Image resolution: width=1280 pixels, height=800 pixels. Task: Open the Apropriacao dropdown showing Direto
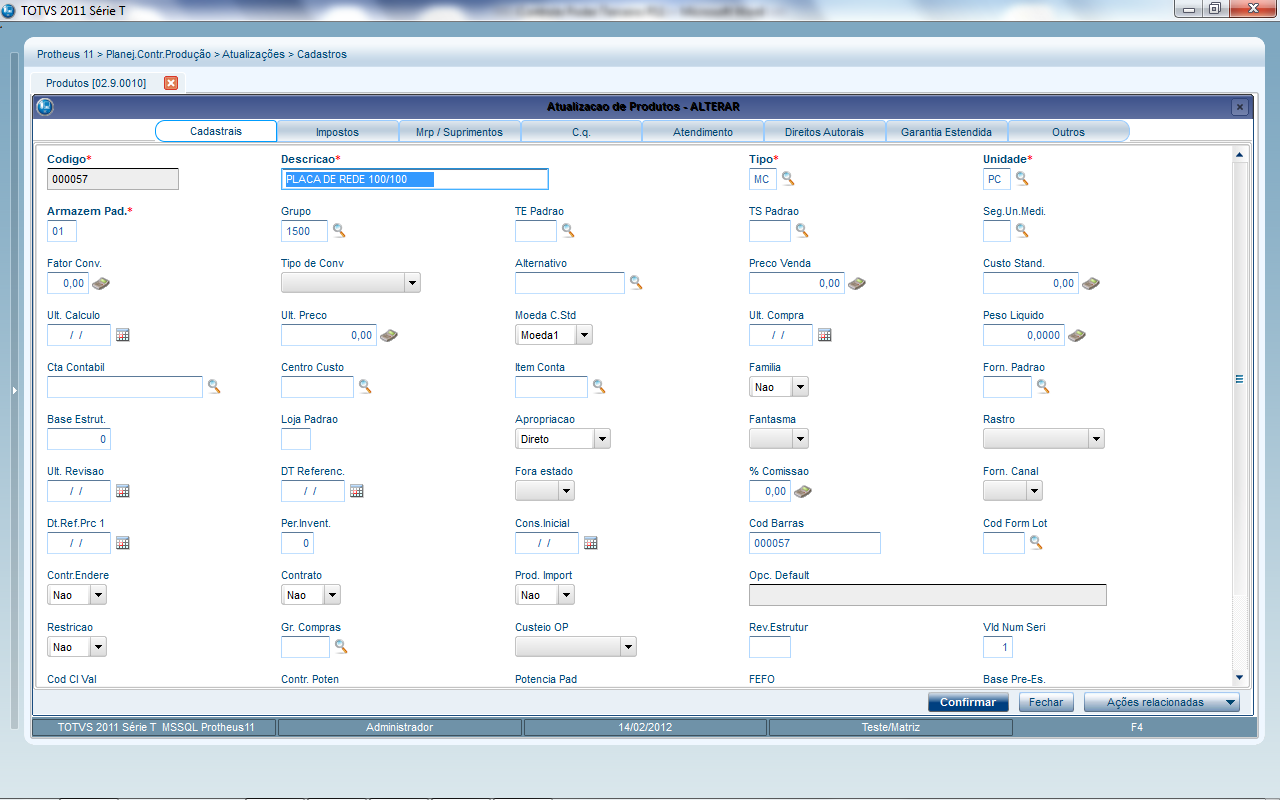[x=602, y=439]
